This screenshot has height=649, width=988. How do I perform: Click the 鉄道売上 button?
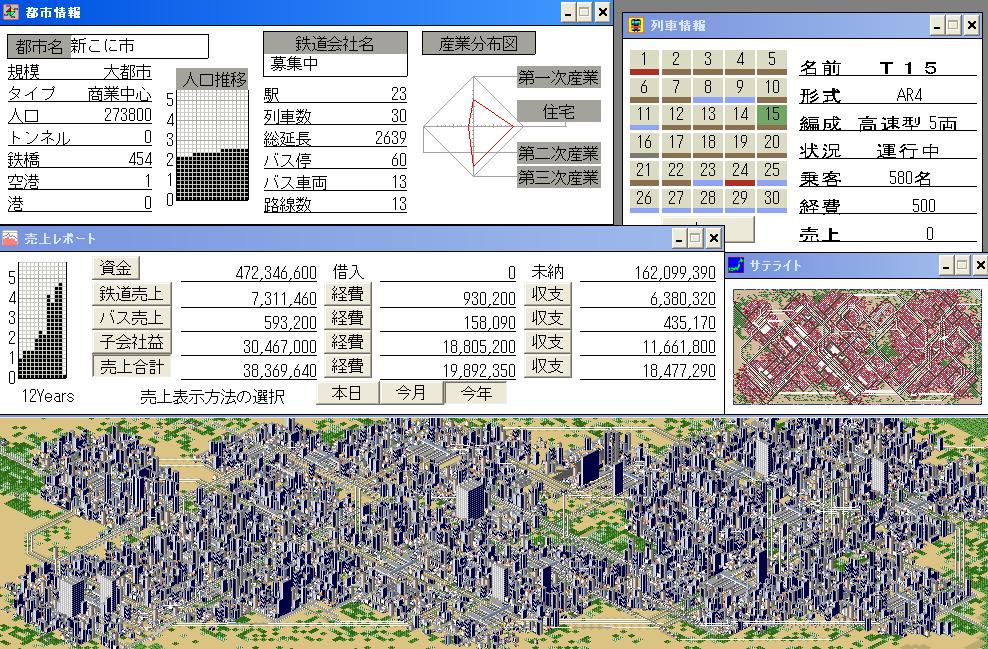[x=132, y=294]
